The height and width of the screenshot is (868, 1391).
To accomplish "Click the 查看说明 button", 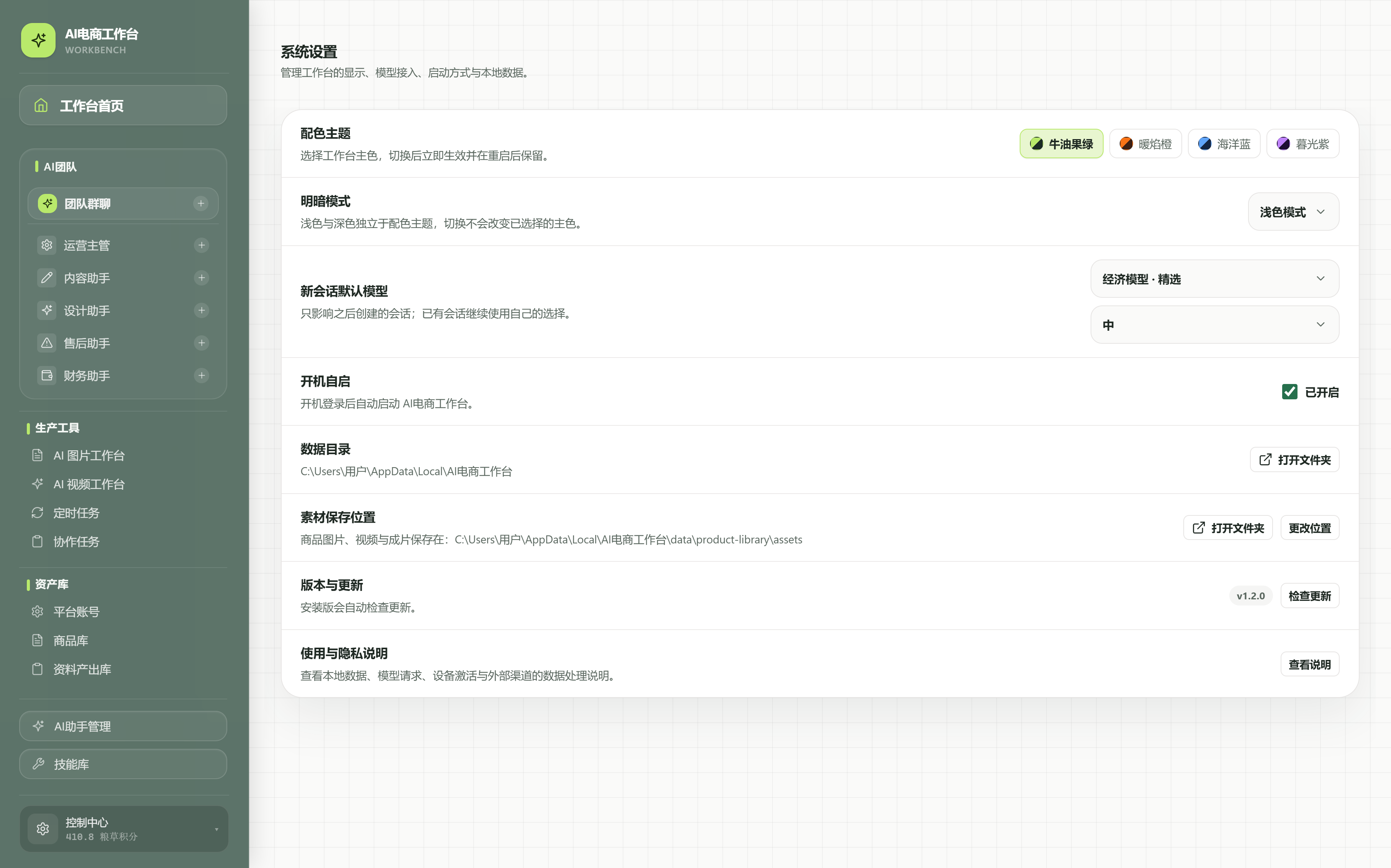I will pos(1310,664).
